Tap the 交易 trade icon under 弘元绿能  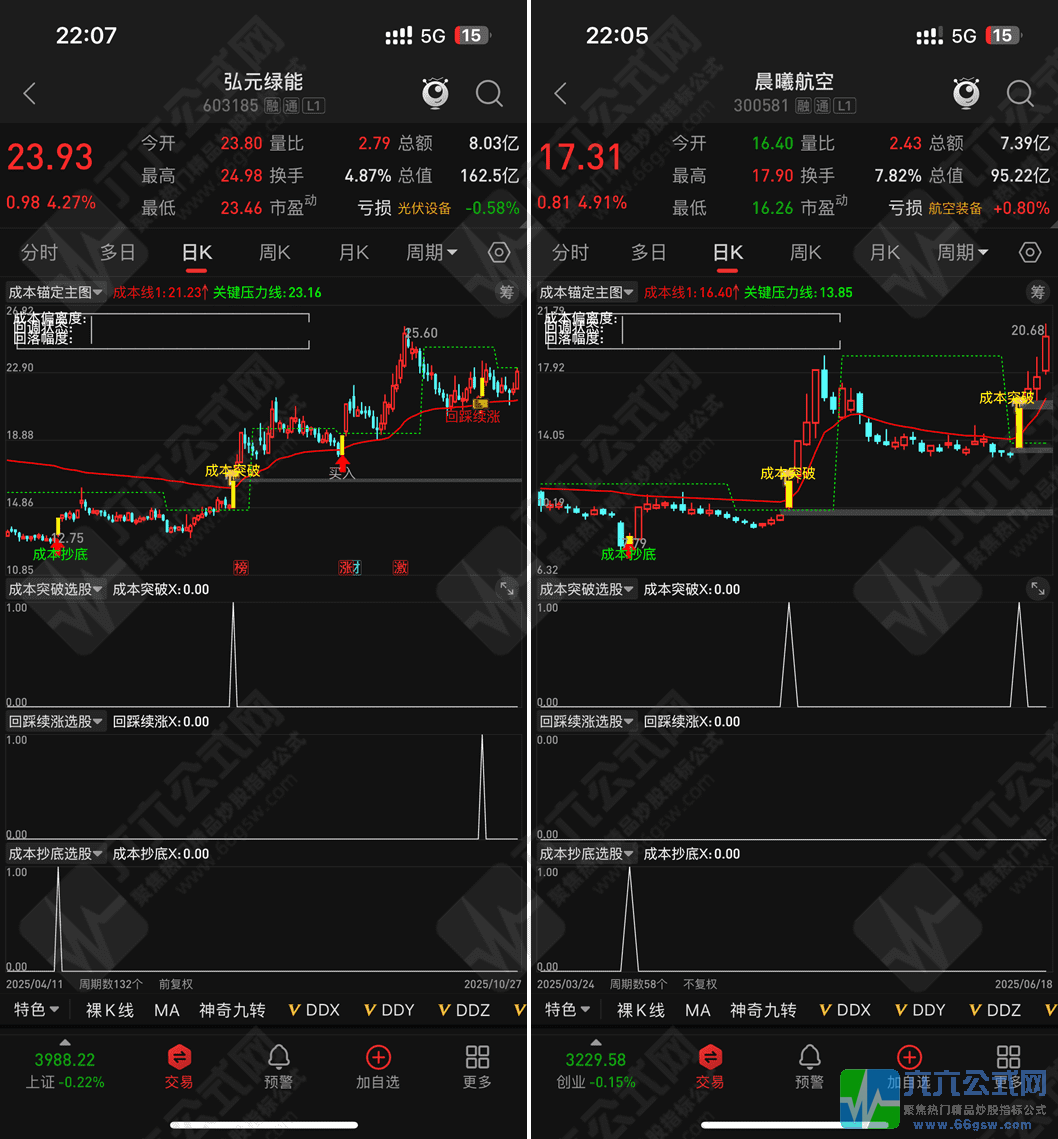(179, 1066)
